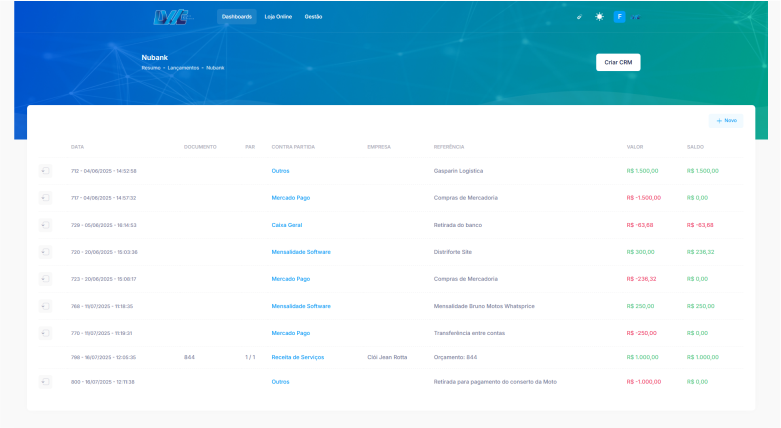Click the Novo button
This screenshot has height=428, width=781.
point(726,121)
